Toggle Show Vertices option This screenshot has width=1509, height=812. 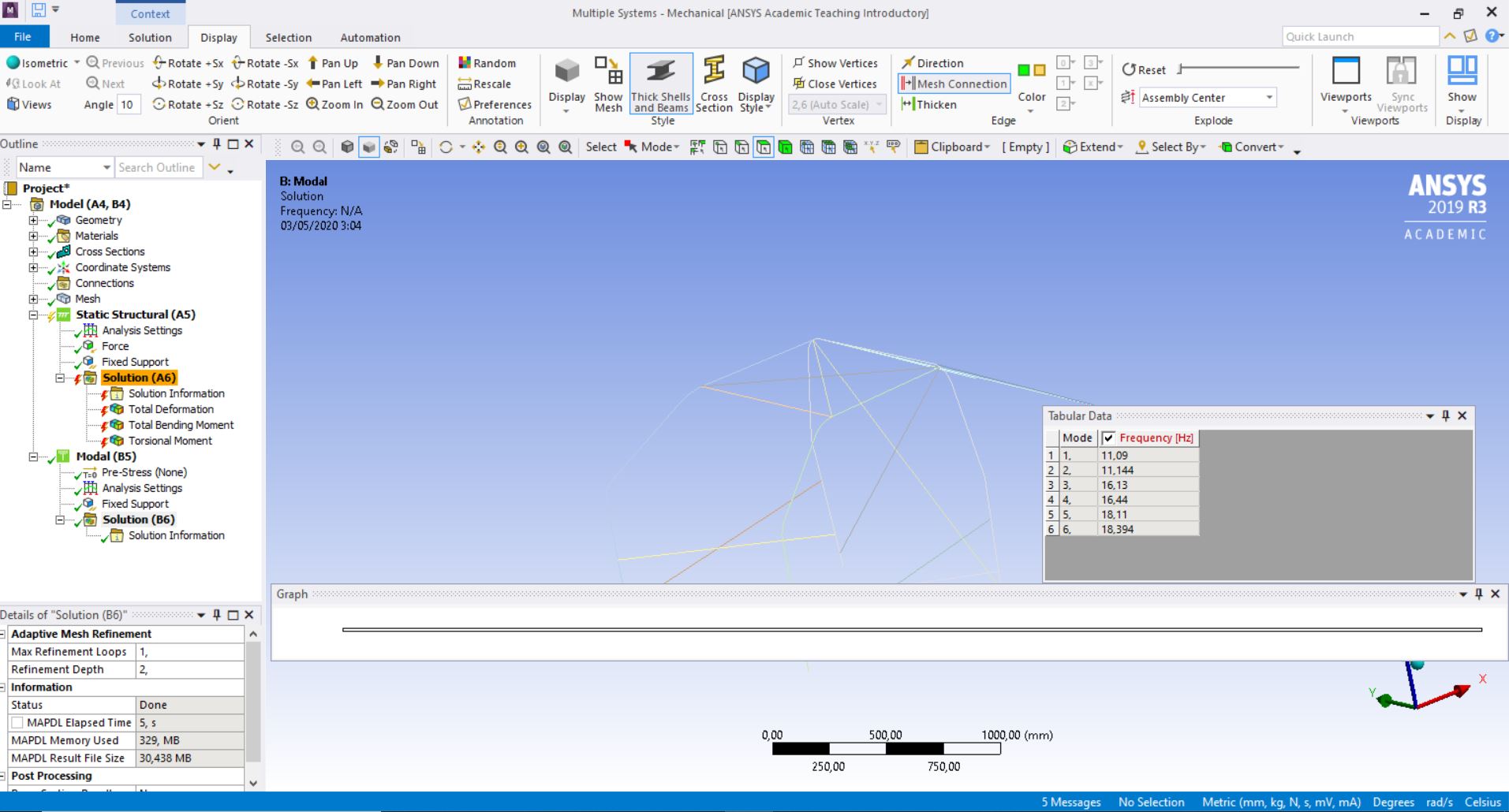(835, 63)
